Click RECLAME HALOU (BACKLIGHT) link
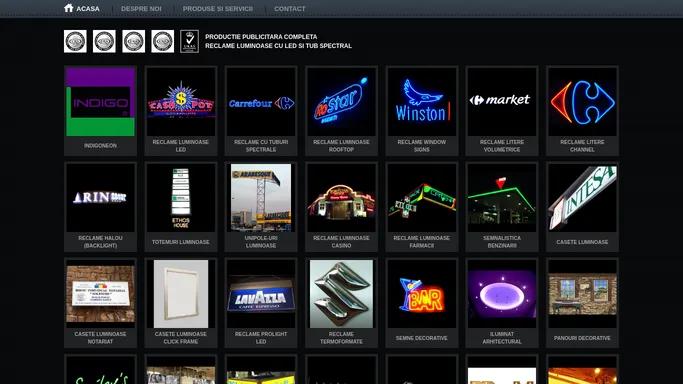Screen dimensions: 683x384 pos(100,242)
